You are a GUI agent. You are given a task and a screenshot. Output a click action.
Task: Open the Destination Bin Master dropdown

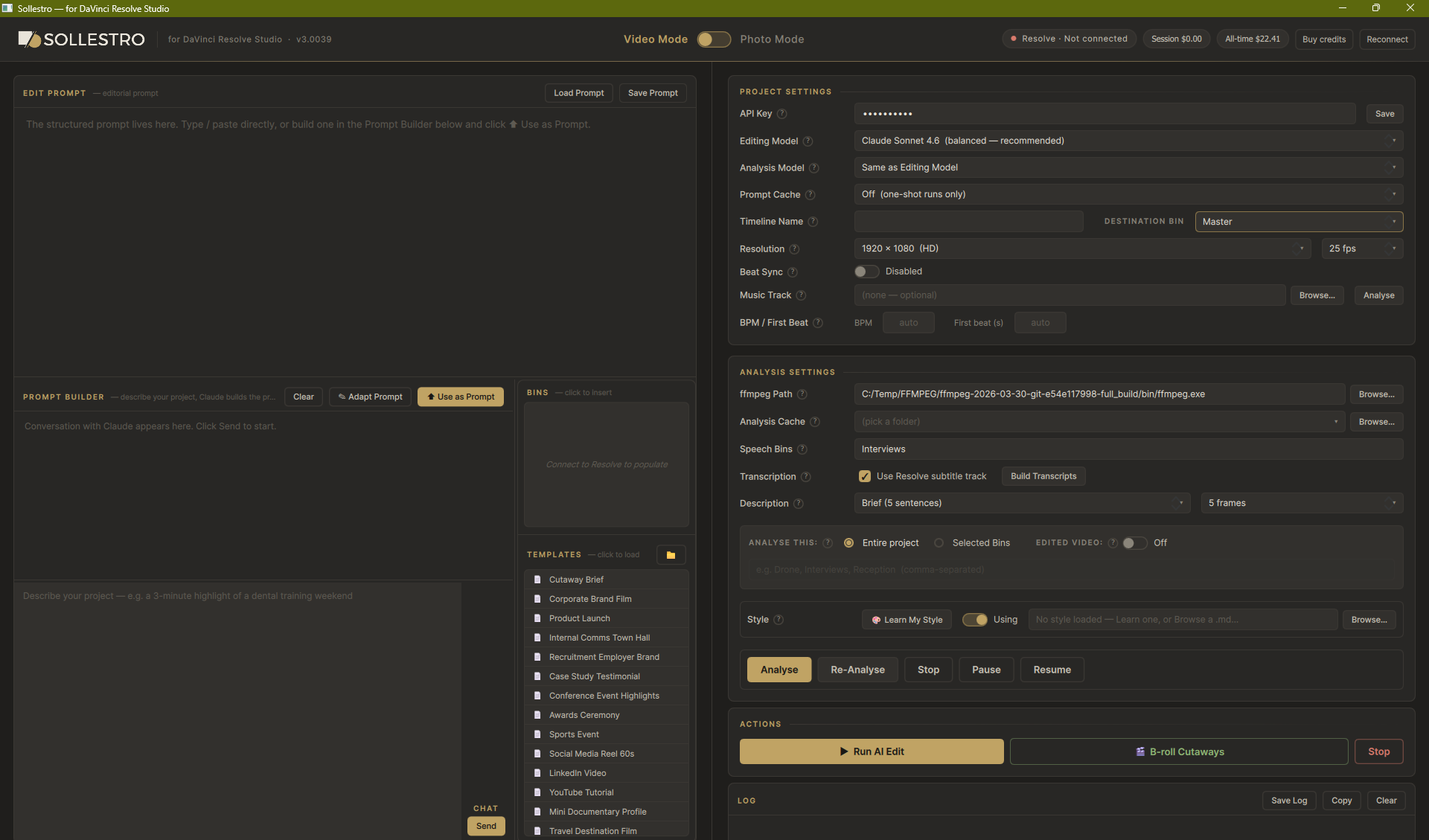pyautogui.click(x=1299, y=222)
